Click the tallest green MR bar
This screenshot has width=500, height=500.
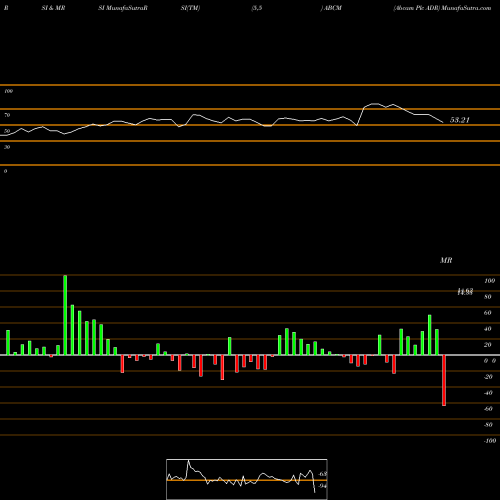[x=65, y=315]
